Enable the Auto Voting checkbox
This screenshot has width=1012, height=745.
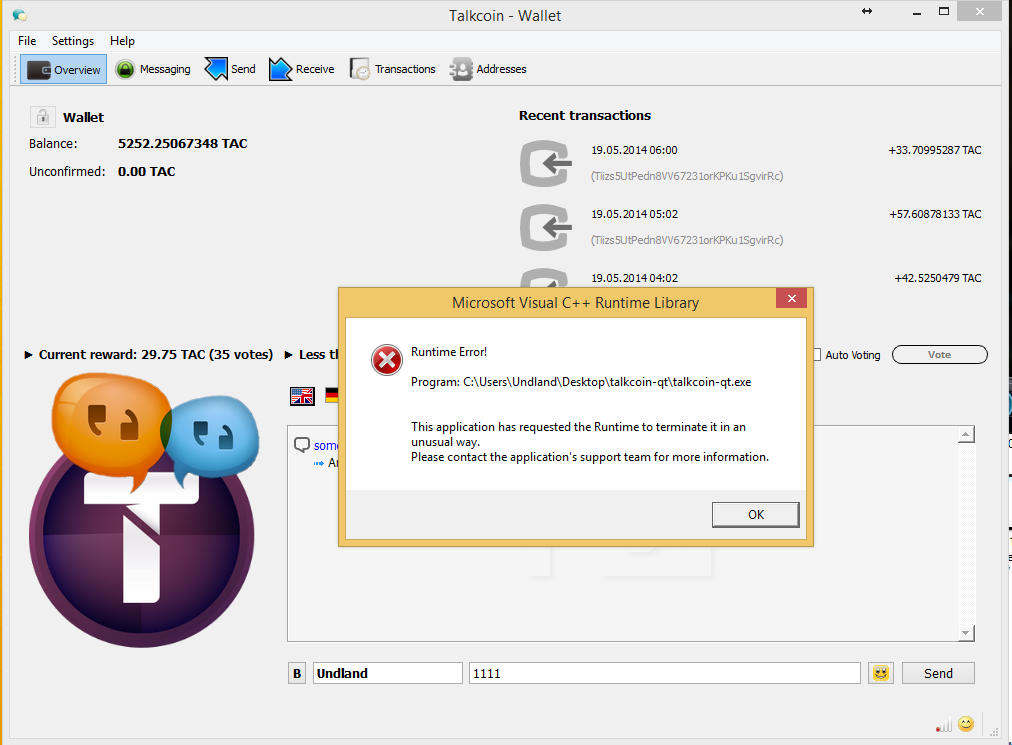coord(816,354)
